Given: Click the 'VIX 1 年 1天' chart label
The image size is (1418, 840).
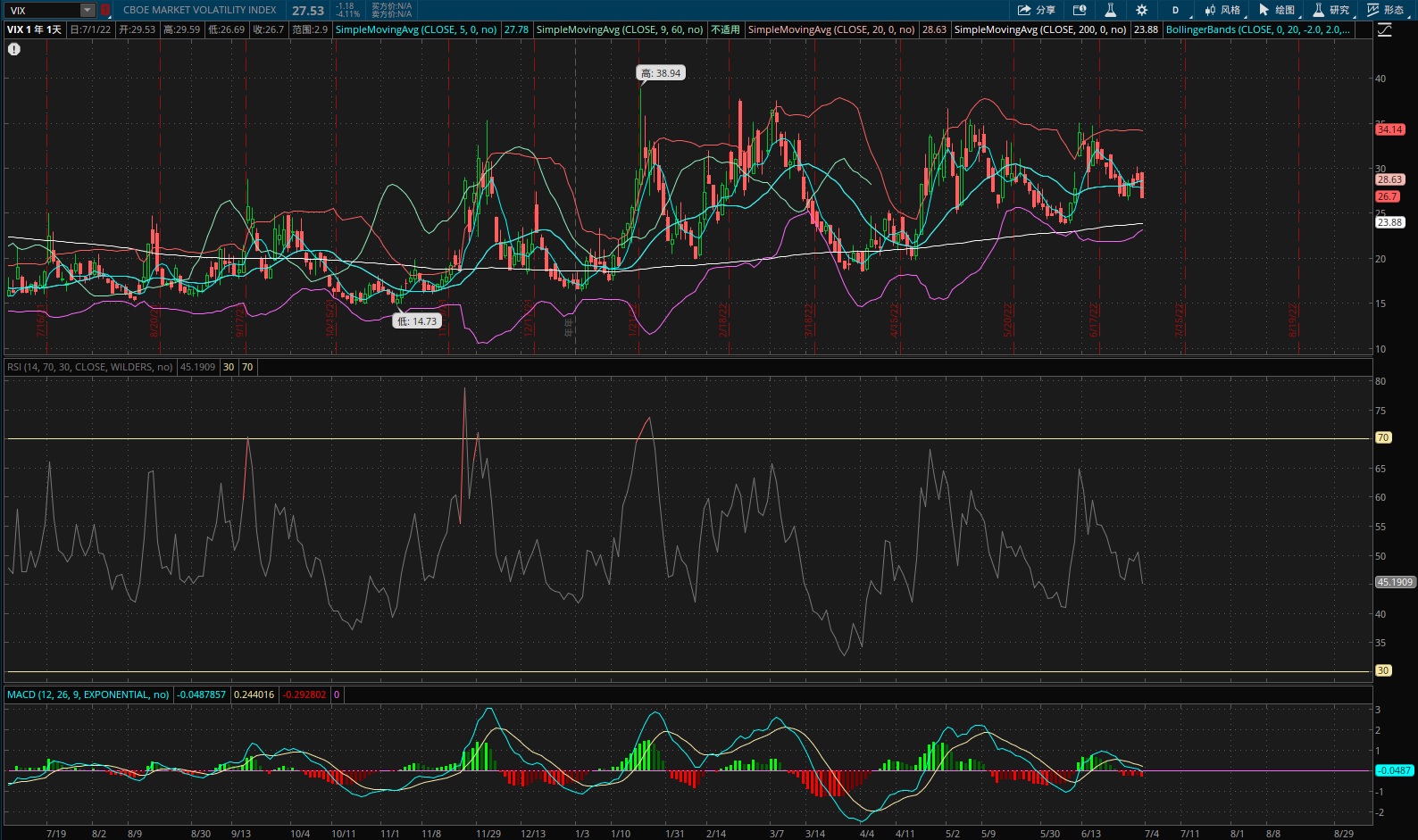Looking at the screenshot, I should [x=35, y=29].
